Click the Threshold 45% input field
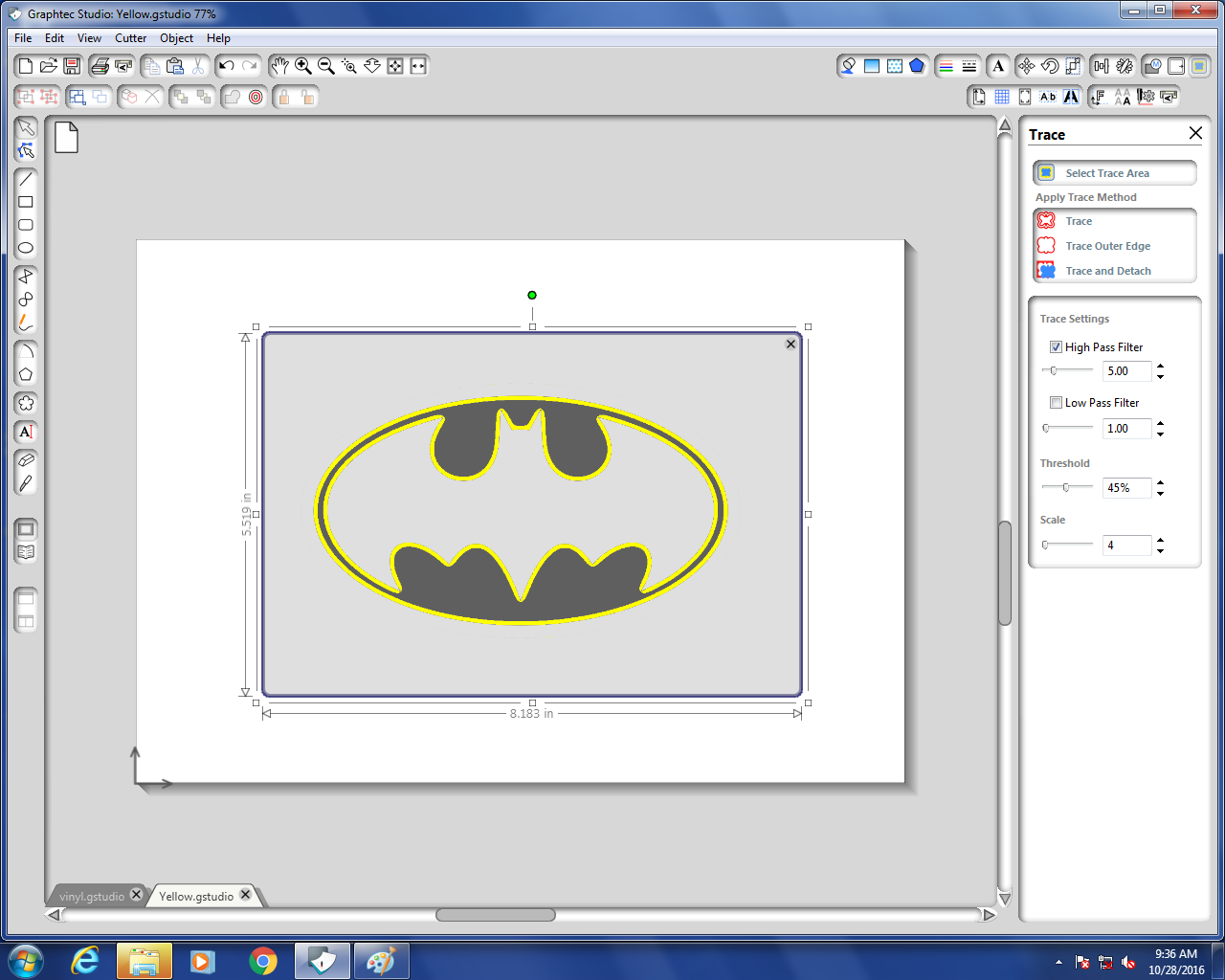1225x980 pixels. click(x=1126, y=488)
